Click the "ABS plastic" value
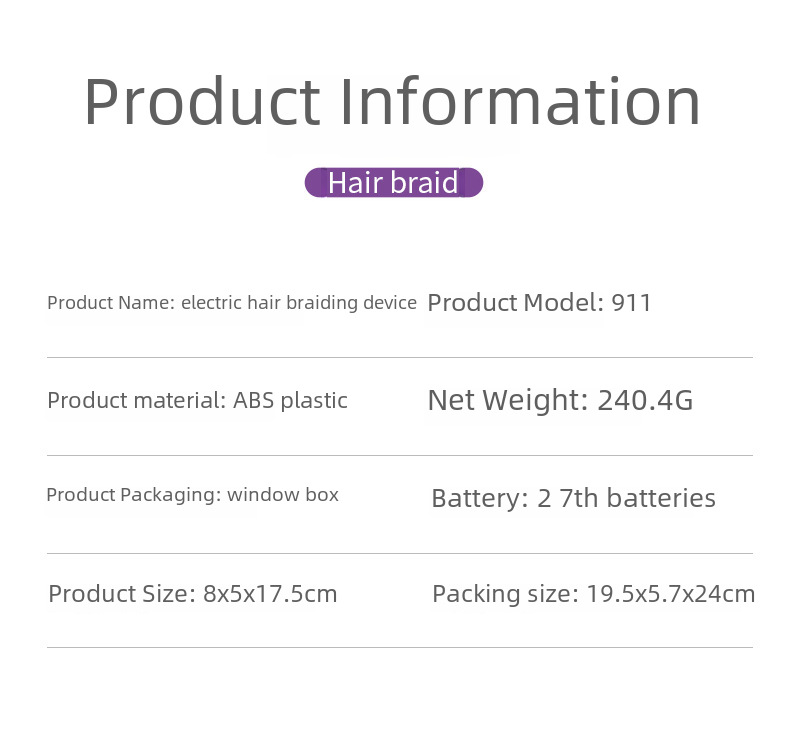This screenshot has height=734, width=790. point(290,401)
